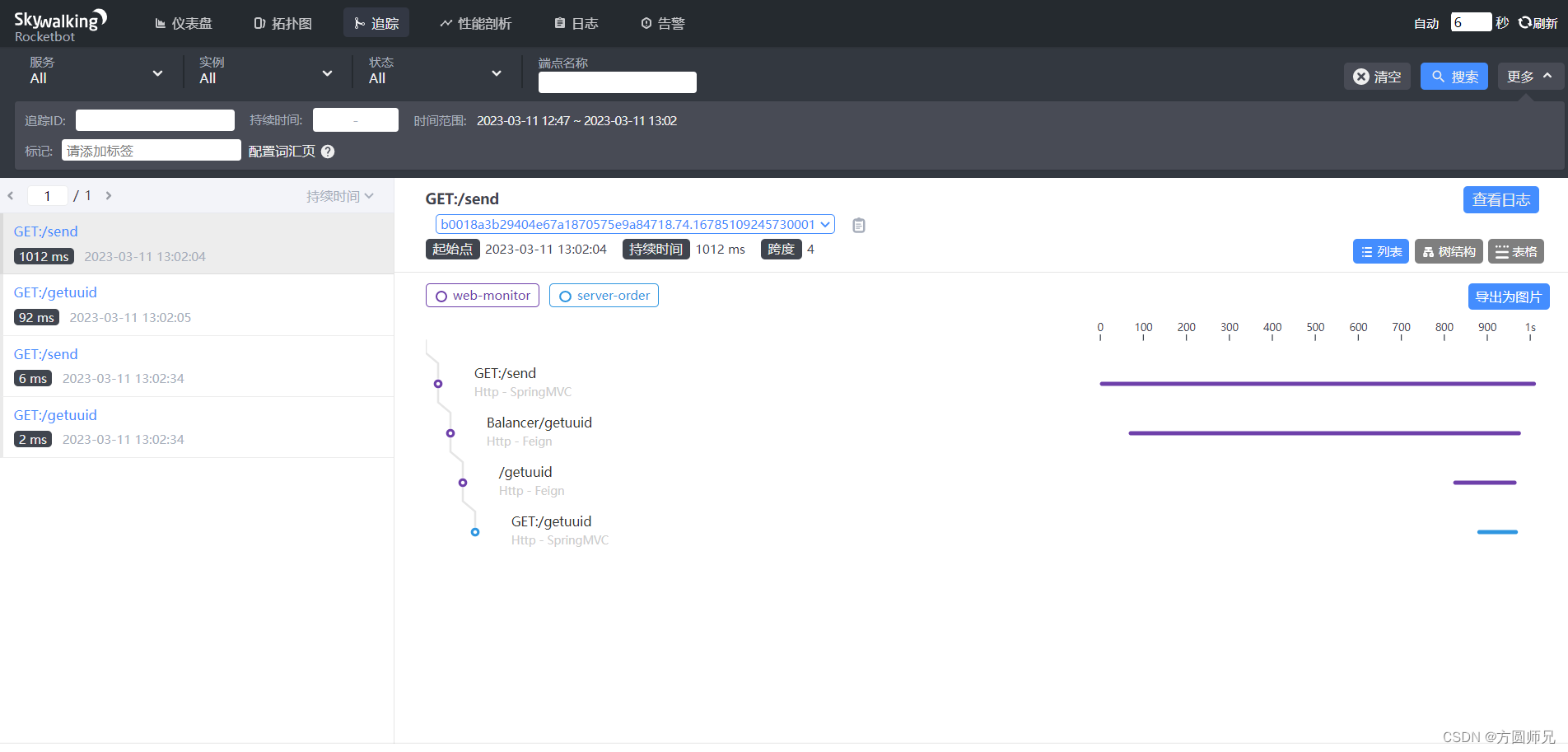The image size is (1568, 752).
Task: Open the 性能剖析 profiling tab
Action: point(476,23)
